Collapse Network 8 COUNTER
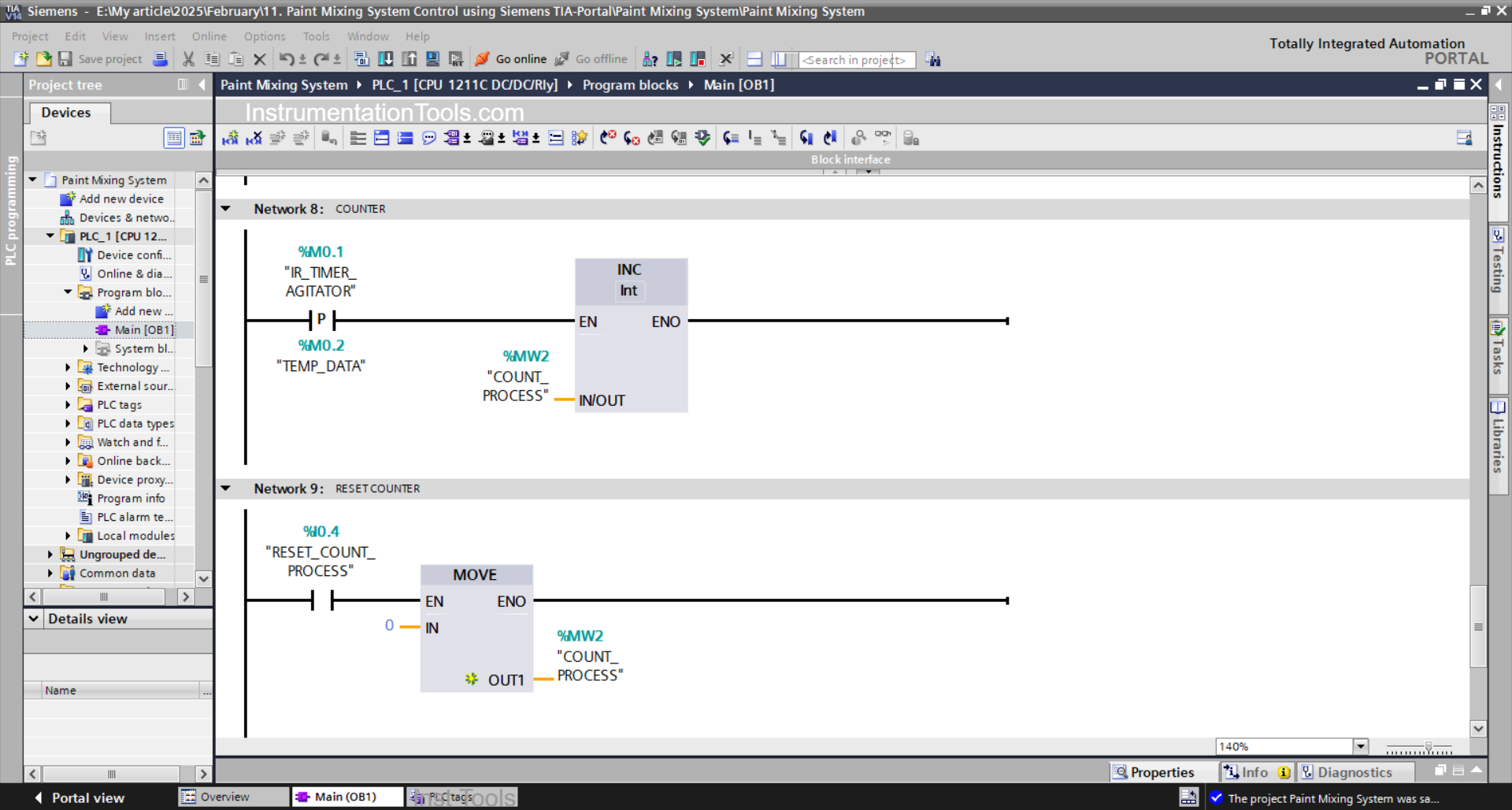The image size is (1512, 810). point(227,208)
